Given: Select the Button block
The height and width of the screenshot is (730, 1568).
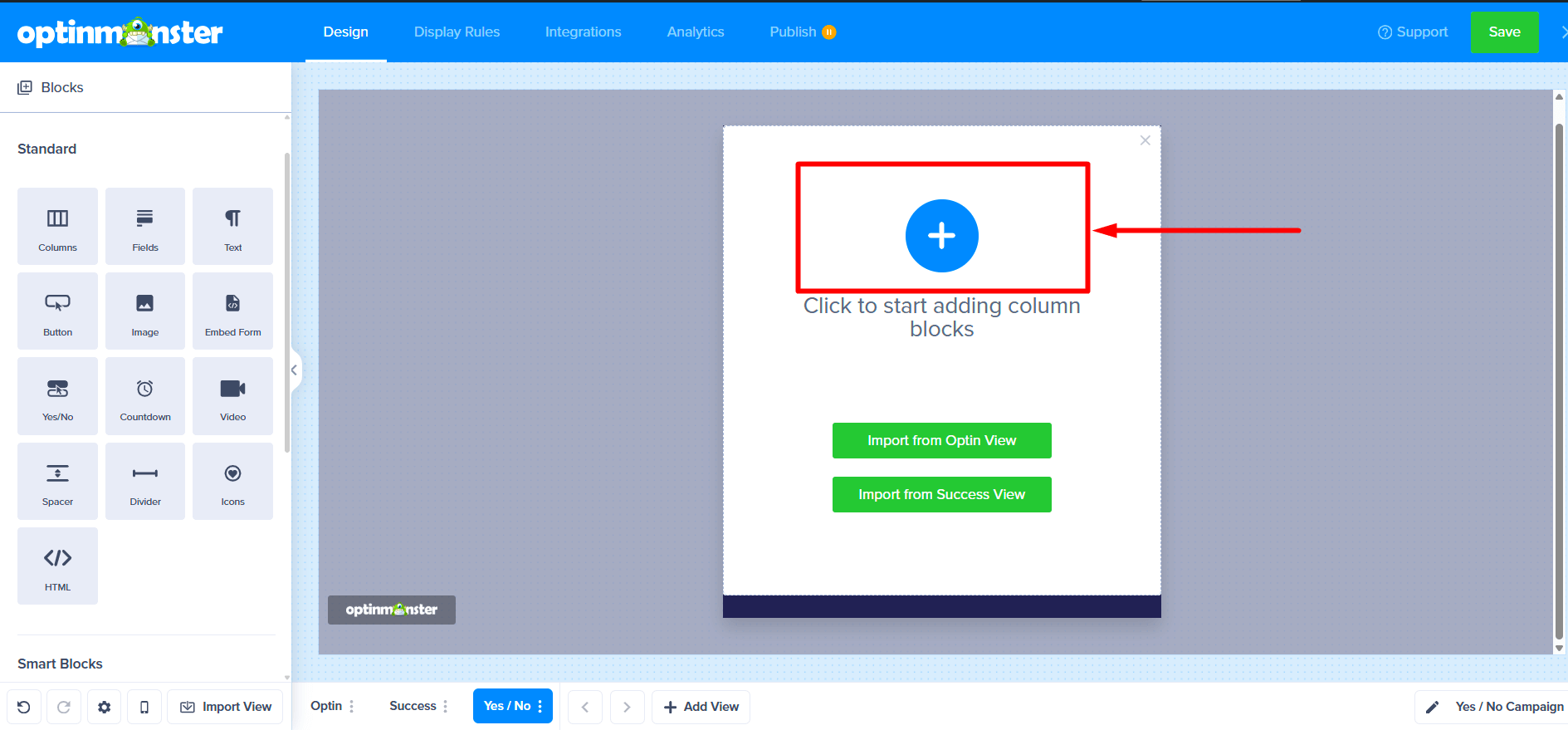Looking at the screenshot, I should (57, 311).
